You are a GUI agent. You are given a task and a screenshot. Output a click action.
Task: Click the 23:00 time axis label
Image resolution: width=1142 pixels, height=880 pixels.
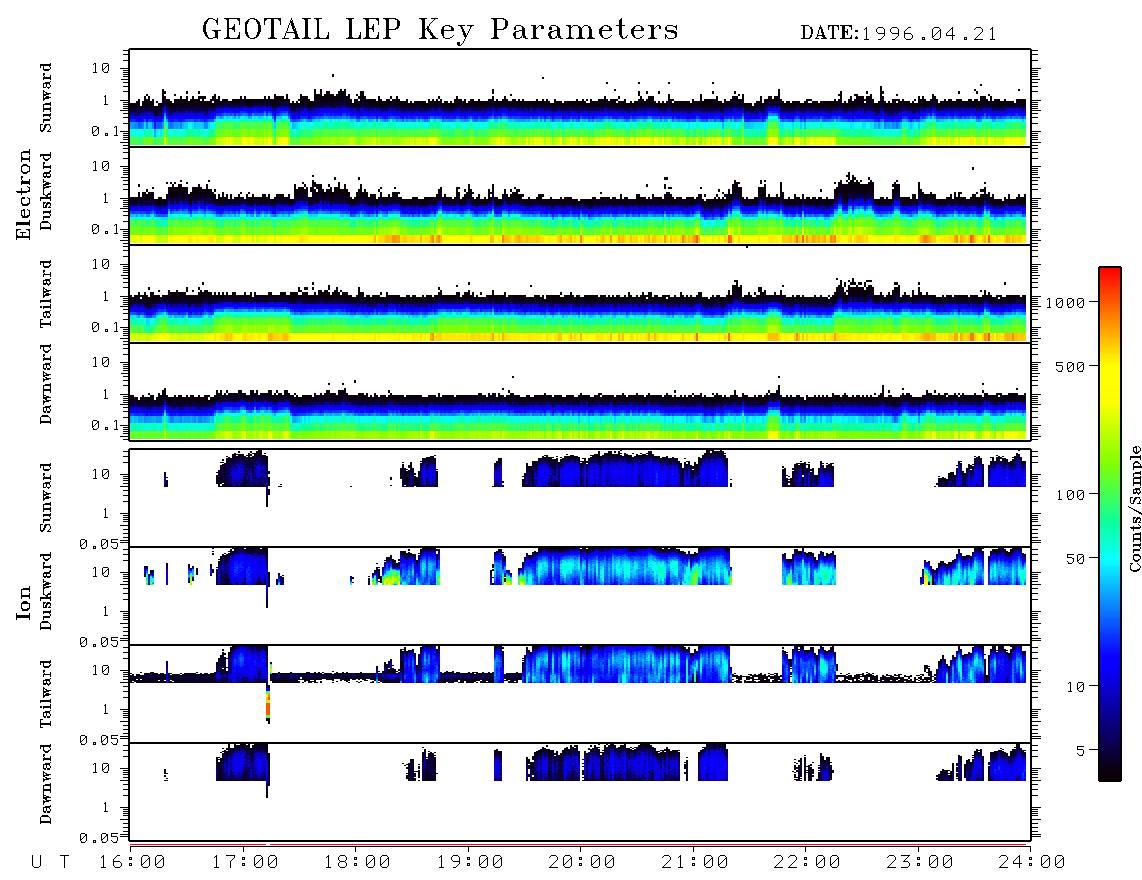[x=919, y=862]
